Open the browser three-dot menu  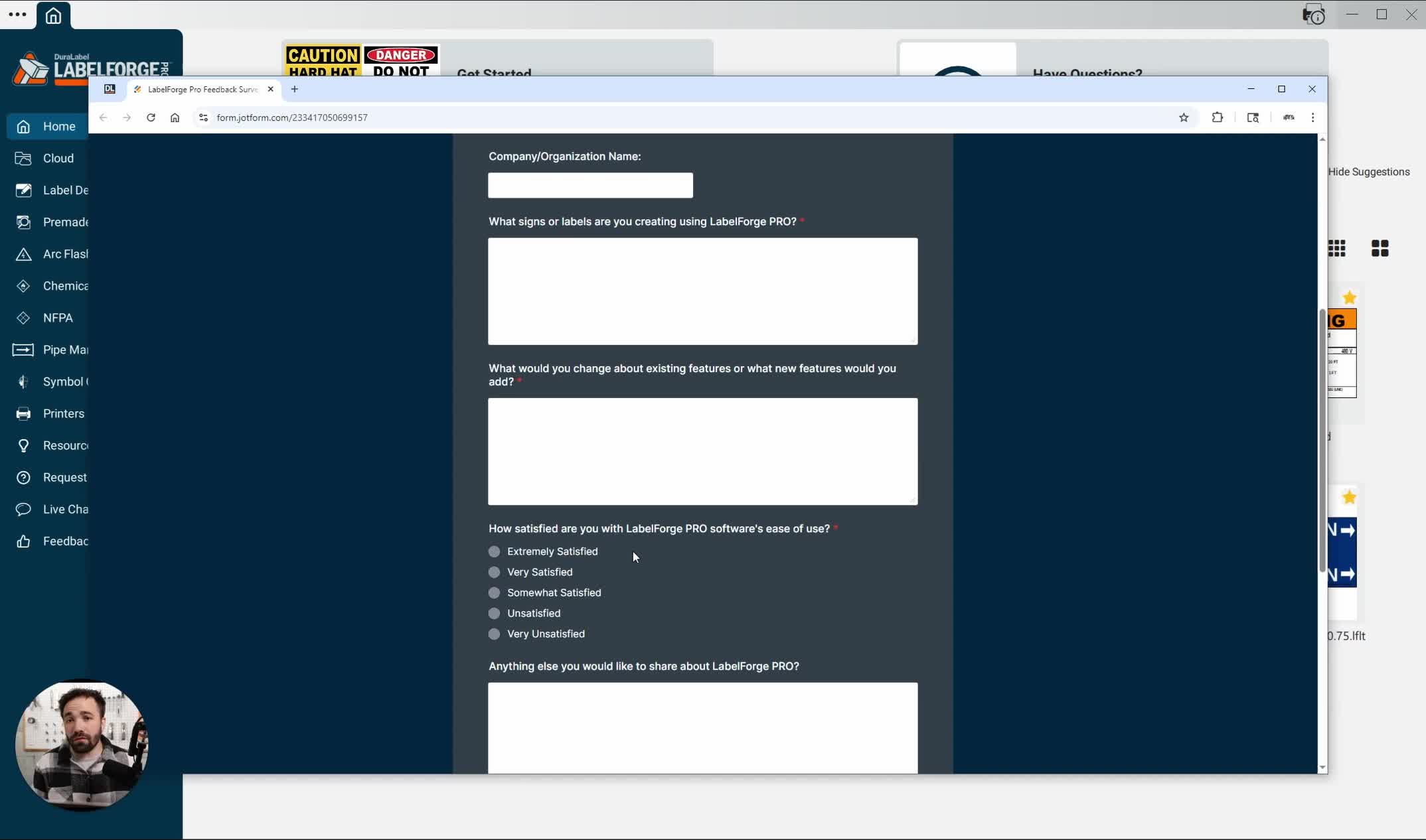pyautogui.click(x=1312, y=117)
